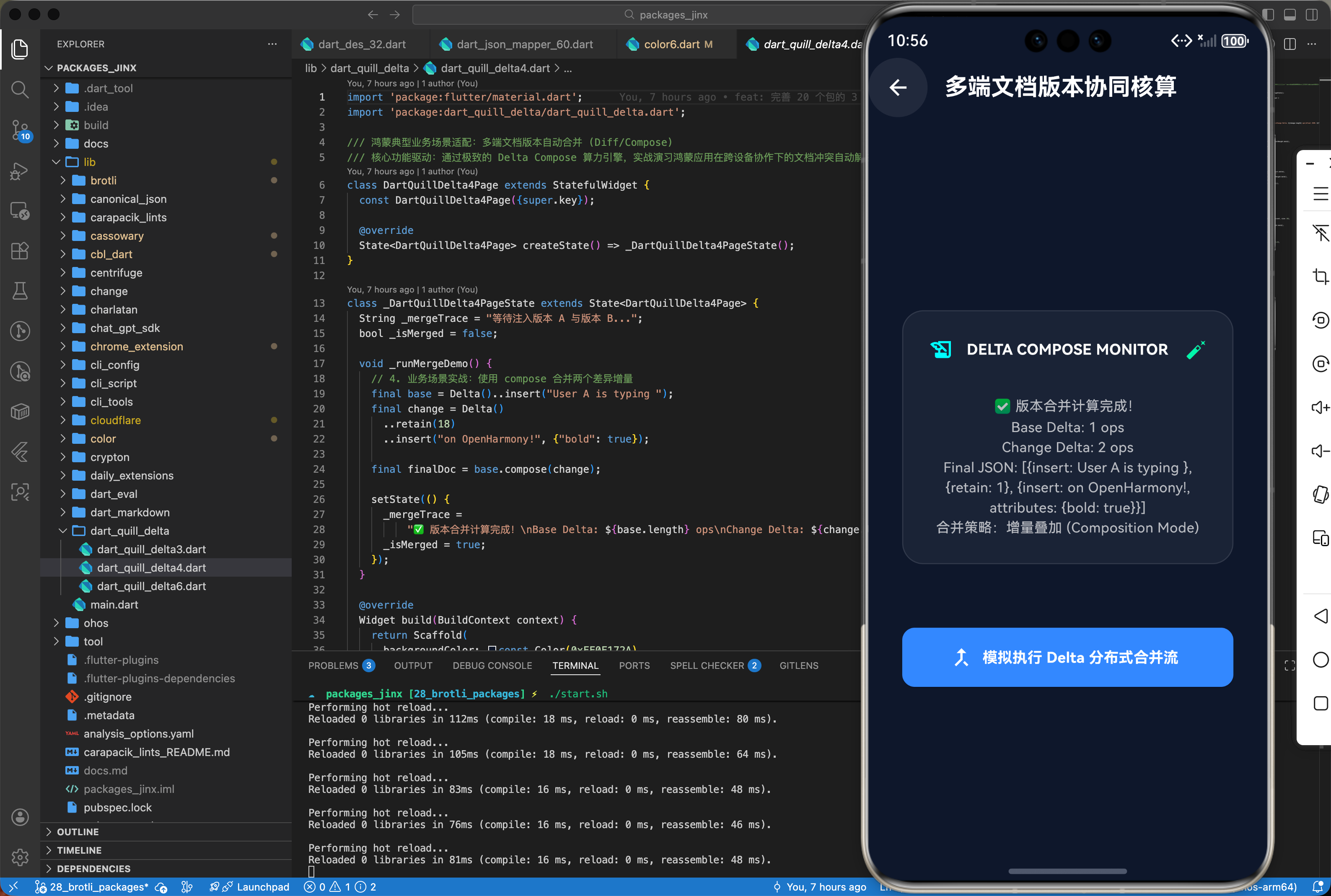Open the Extensions view icon

tap(20, 251)
